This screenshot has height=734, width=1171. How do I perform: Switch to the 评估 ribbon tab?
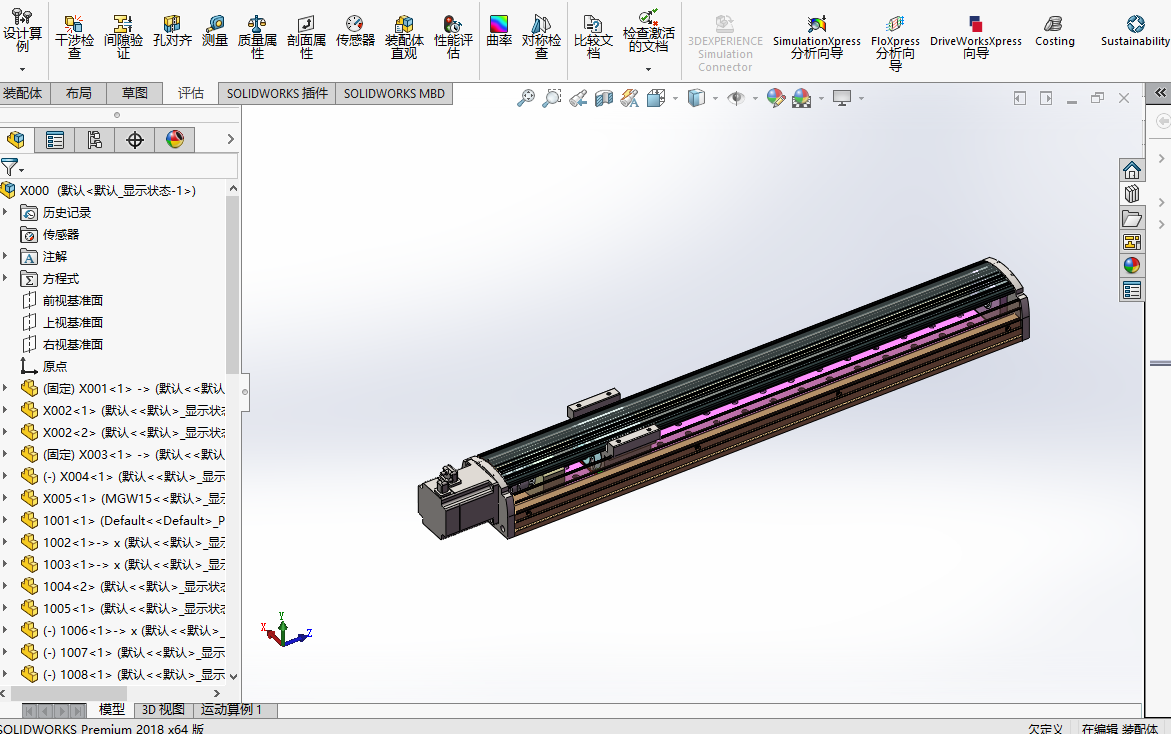pyautogui.click(x=191, y=92)
